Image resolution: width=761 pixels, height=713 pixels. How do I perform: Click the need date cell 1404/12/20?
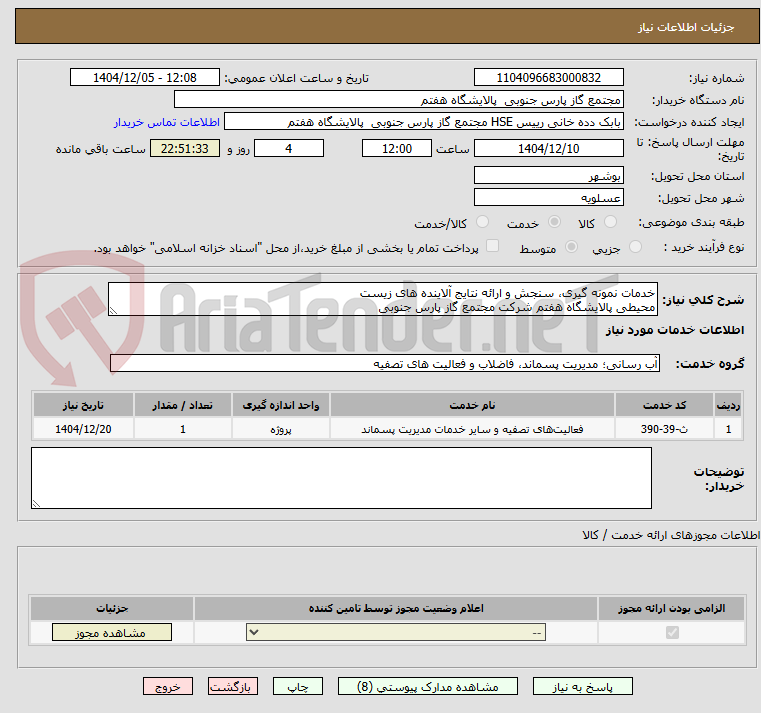point(83,429)
